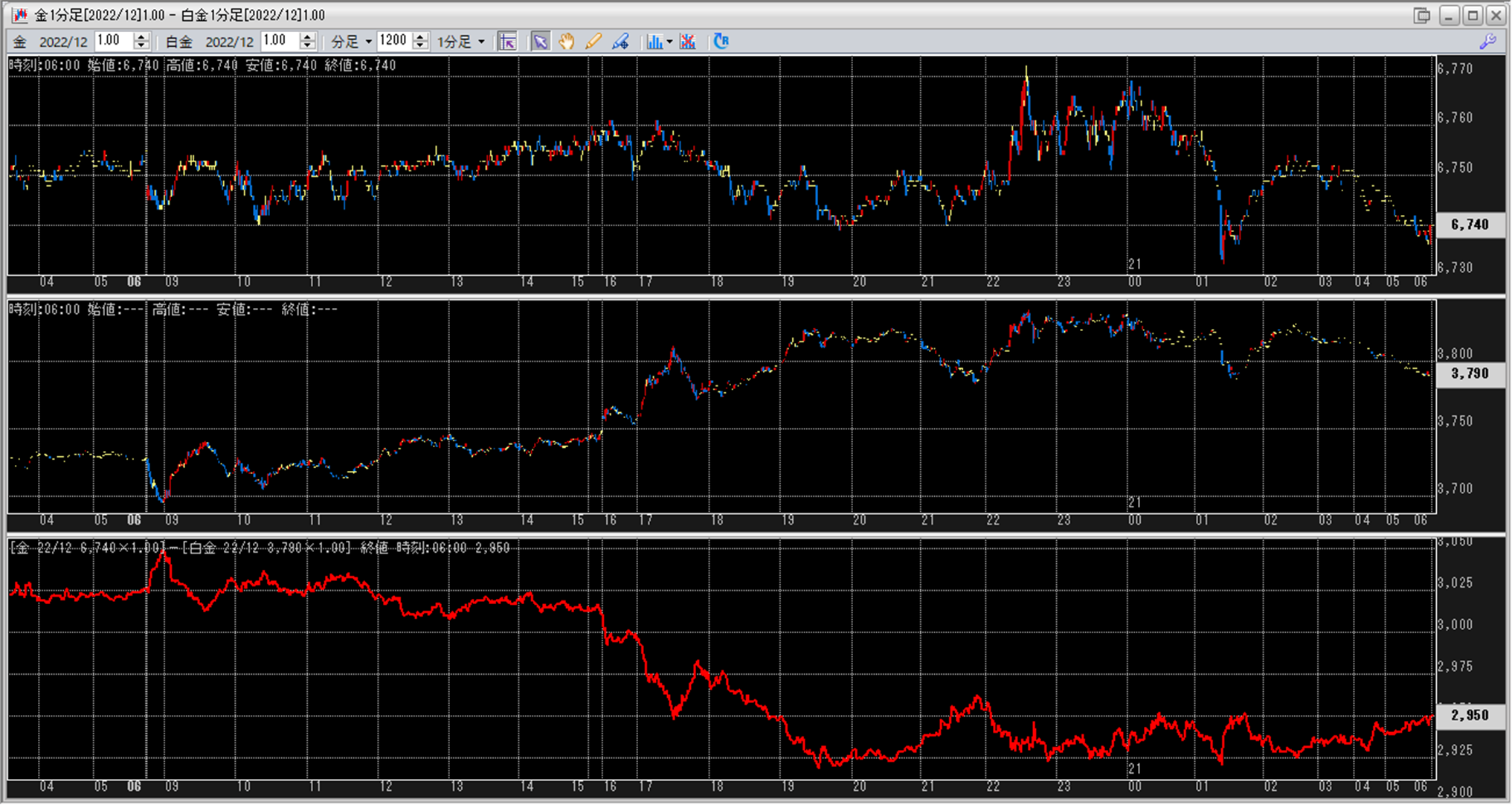
Task: Open the bar chart icon dropdown arrow
Action: 669,42
